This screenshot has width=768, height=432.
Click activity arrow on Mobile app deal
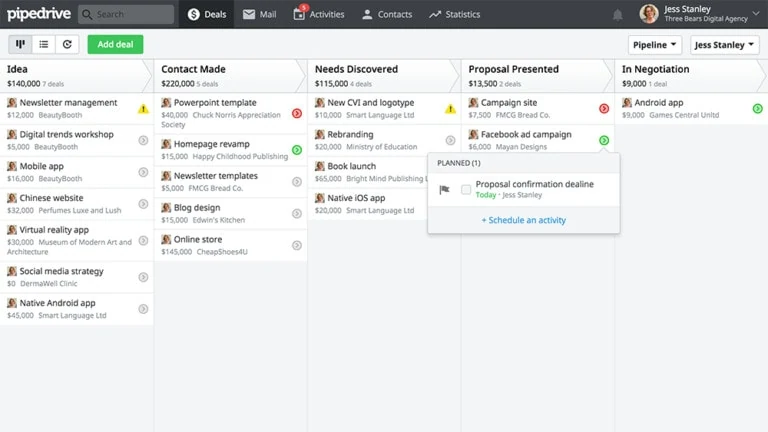(143, 172)
